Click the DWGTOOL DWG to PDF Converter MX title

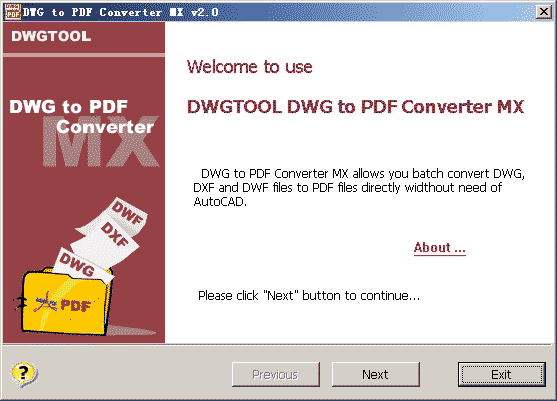[x=356, y=107]
